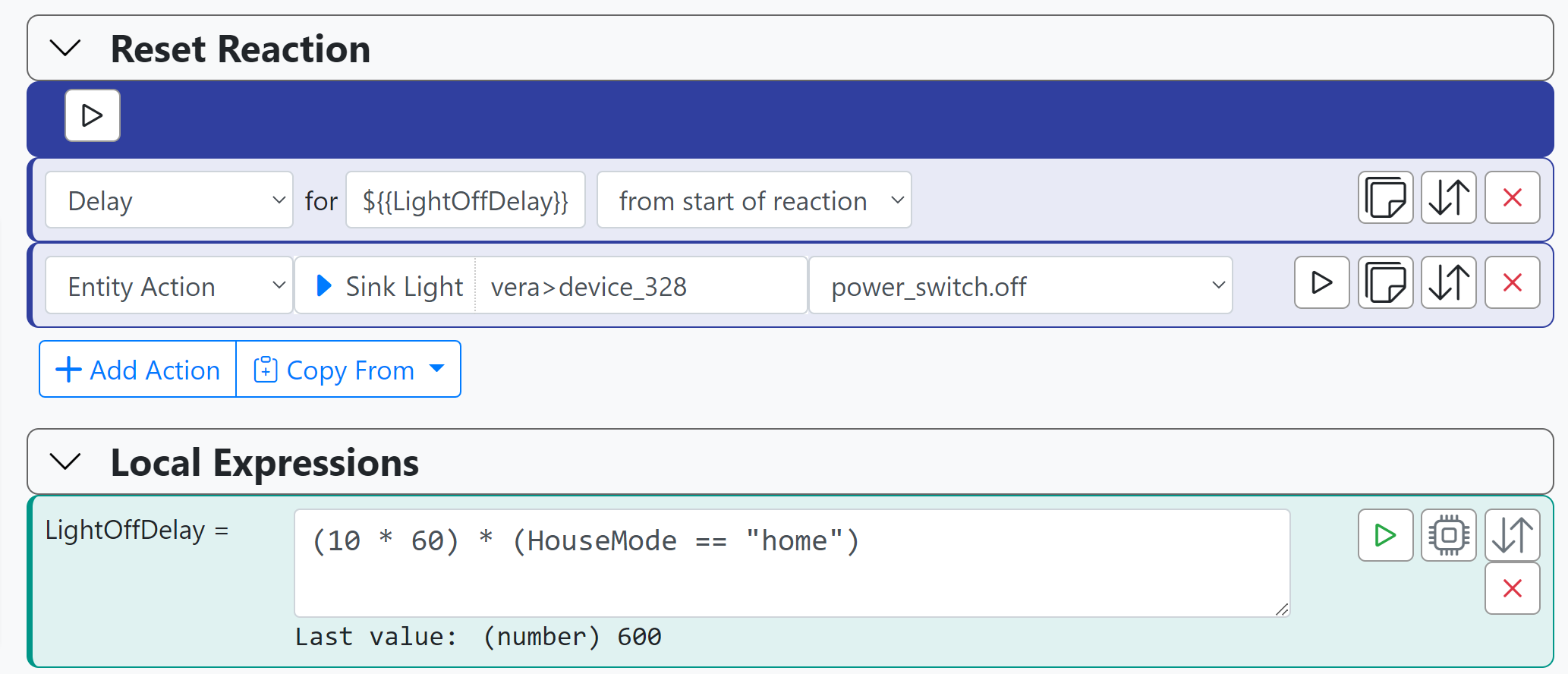This screenshot has width=1568, height=674.
Task: Run the entire Reset Reaction
Action: pyautogui.click(x=92, y=115)
